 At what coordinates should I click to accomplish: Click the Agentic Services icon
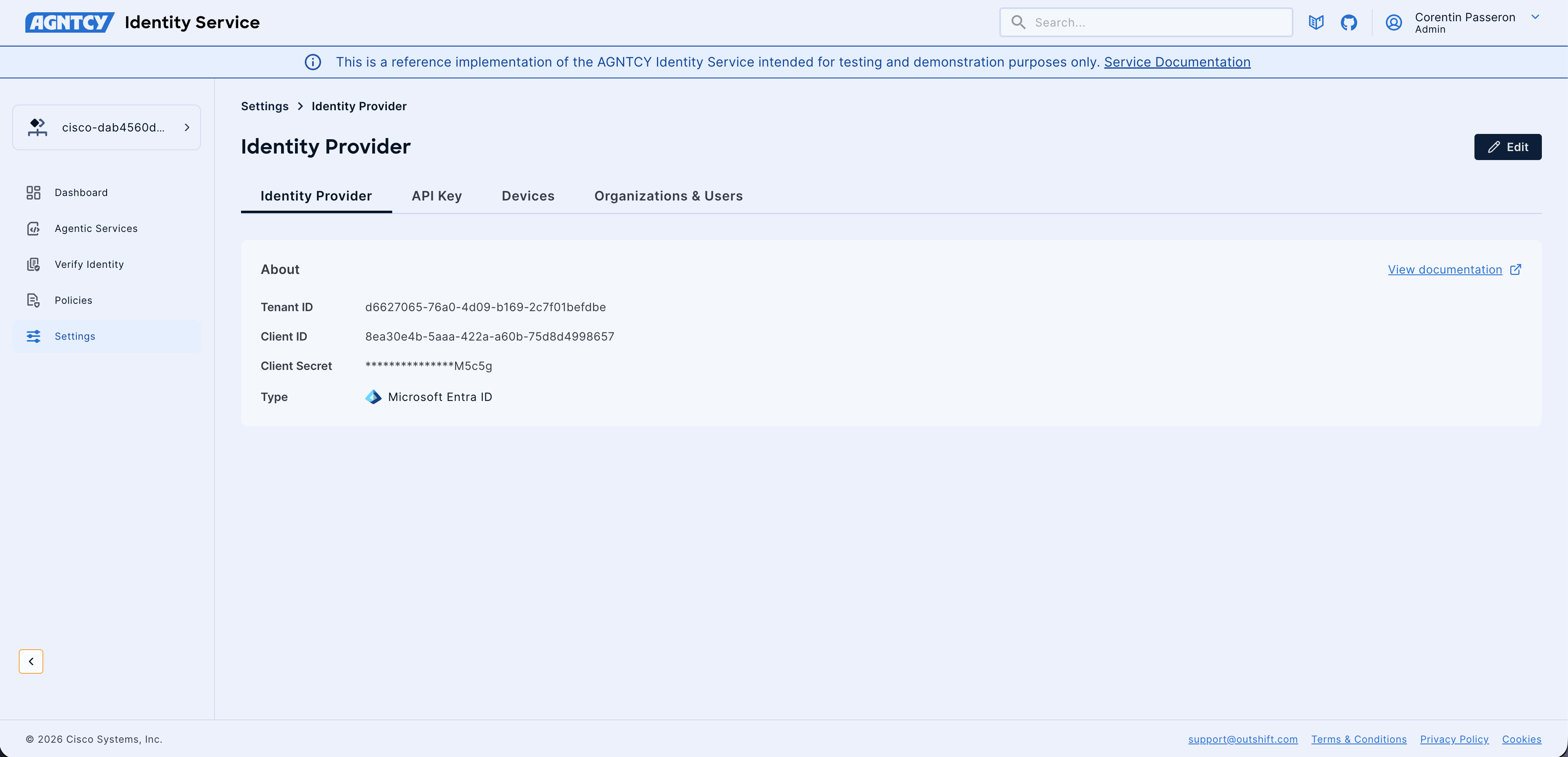[x=34, y=229]
